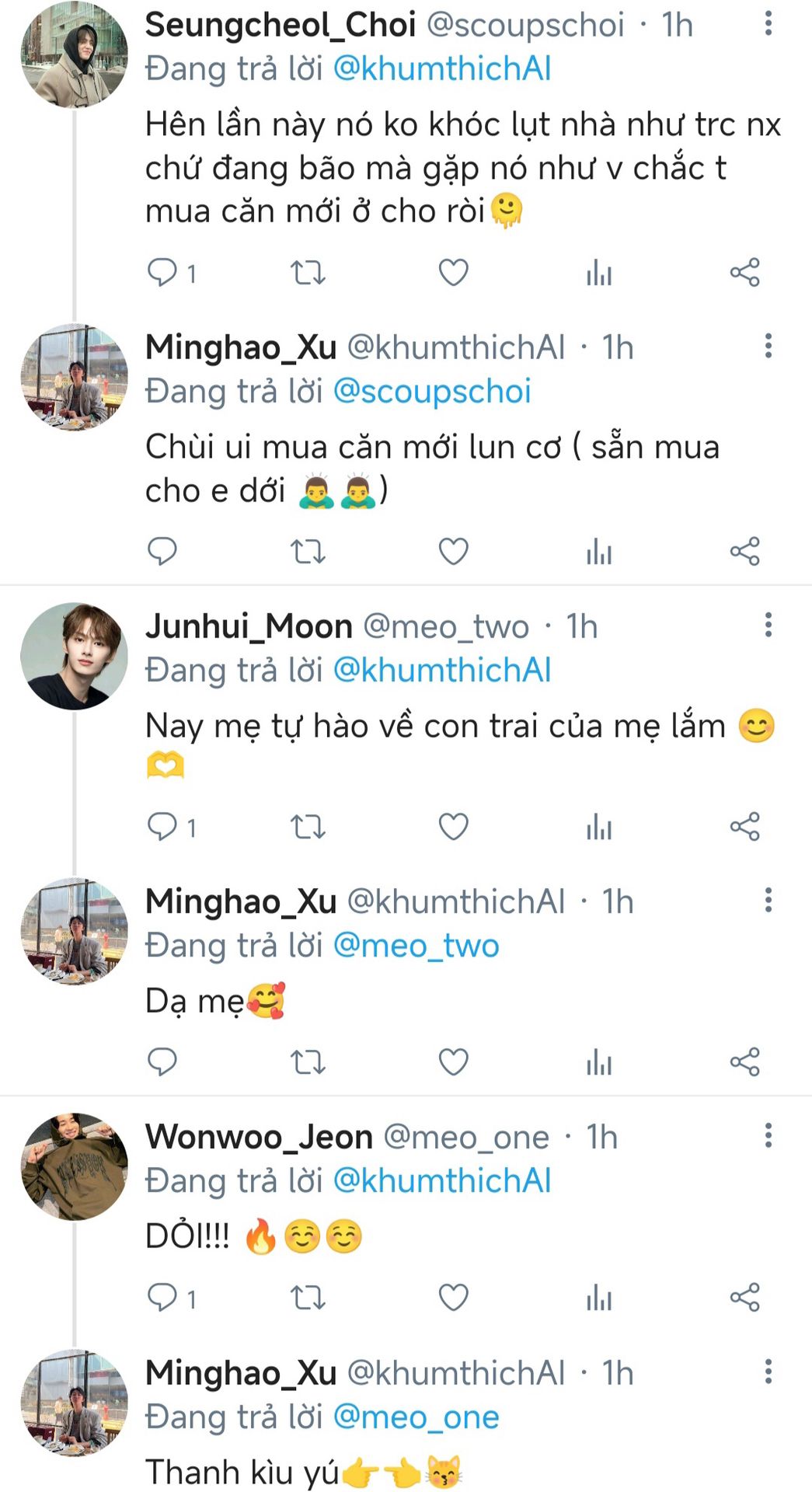Viewport: 812px width, 1492px height.
Task: Open more options on Wonwoo_Jeon's tweet
Action: (x=768, y=1135)
